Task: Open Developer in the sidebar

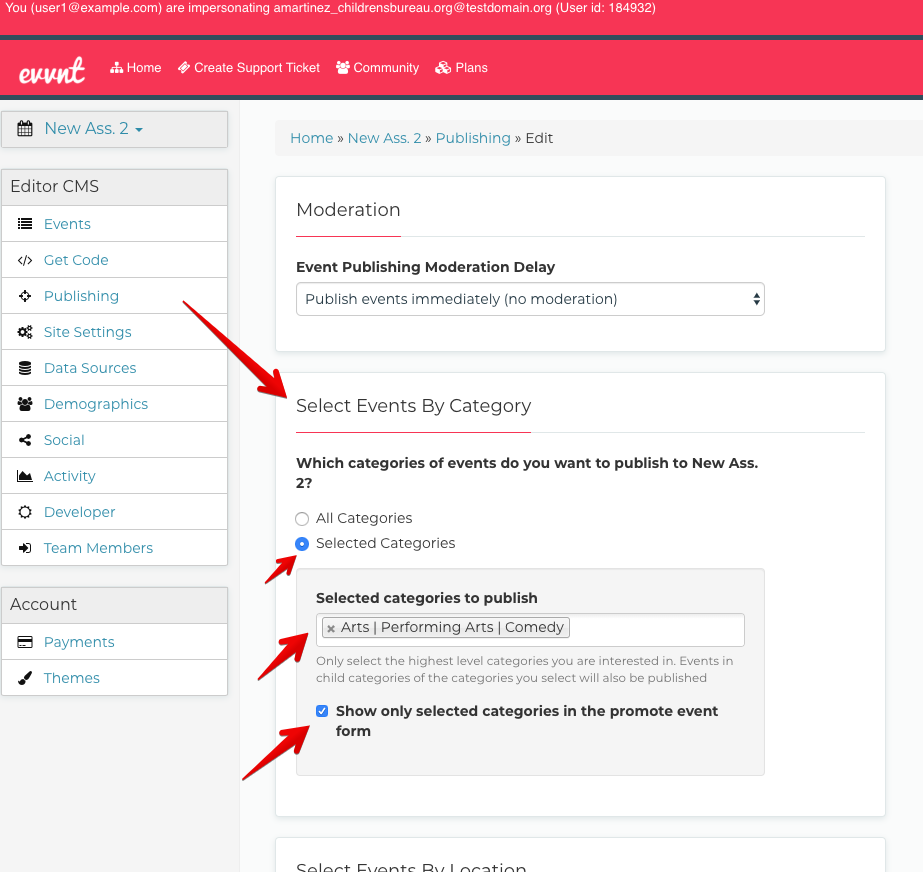Action: [79, 512]
